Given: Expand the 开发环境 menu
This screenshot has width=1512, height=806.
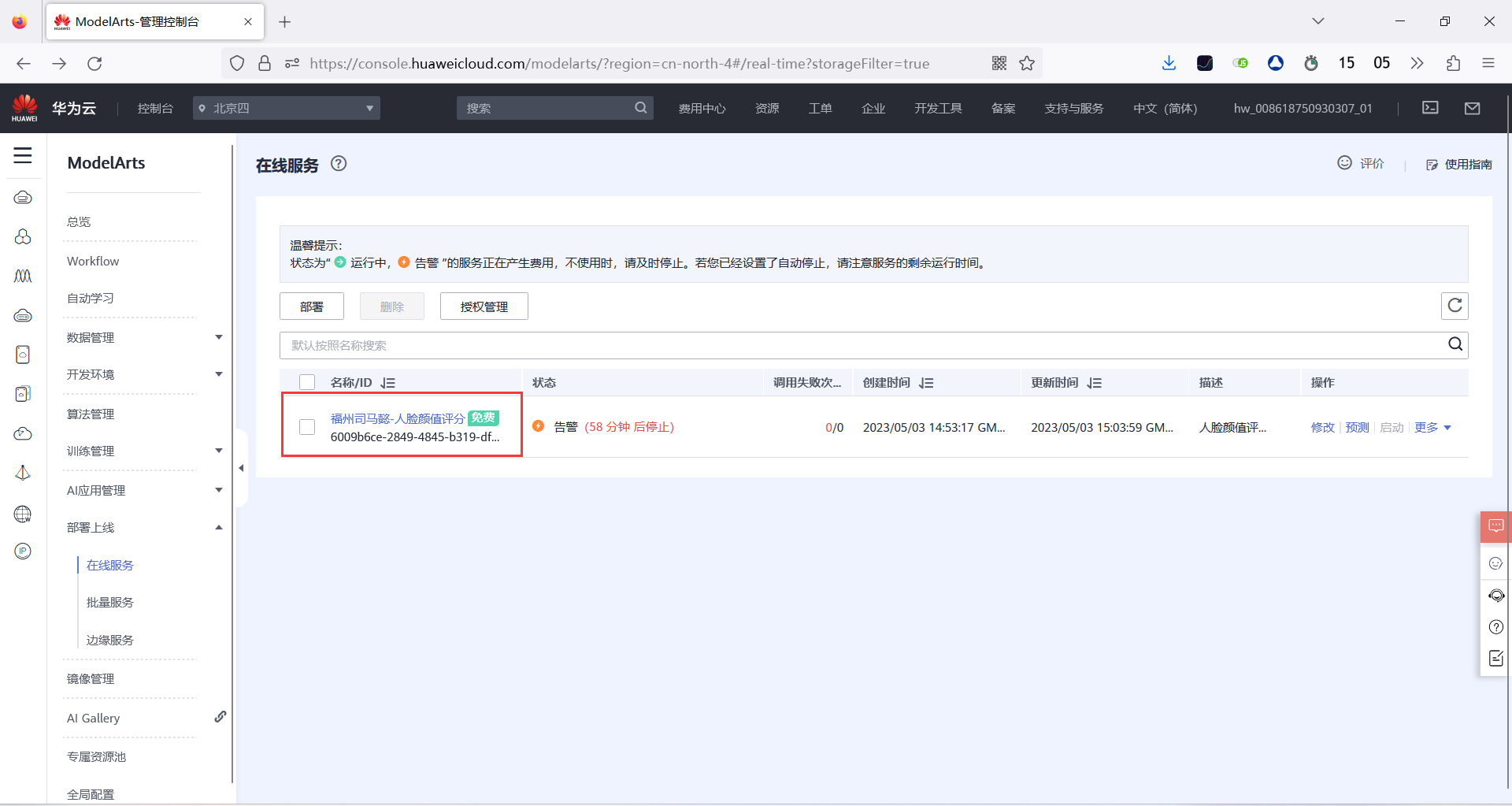Looking at the screenshot, I should [x=219, y=374].
